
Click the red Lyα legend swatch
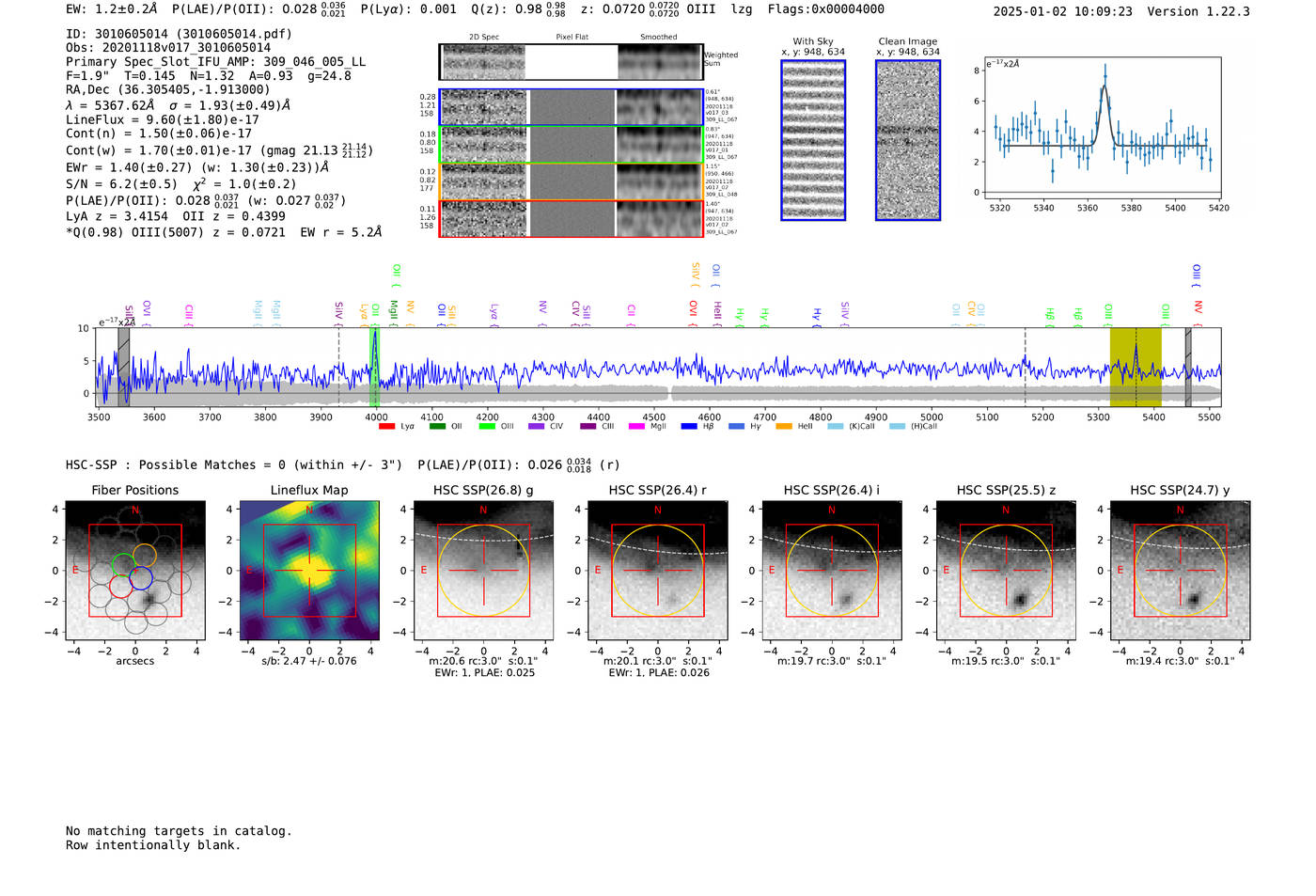point(386,427)
